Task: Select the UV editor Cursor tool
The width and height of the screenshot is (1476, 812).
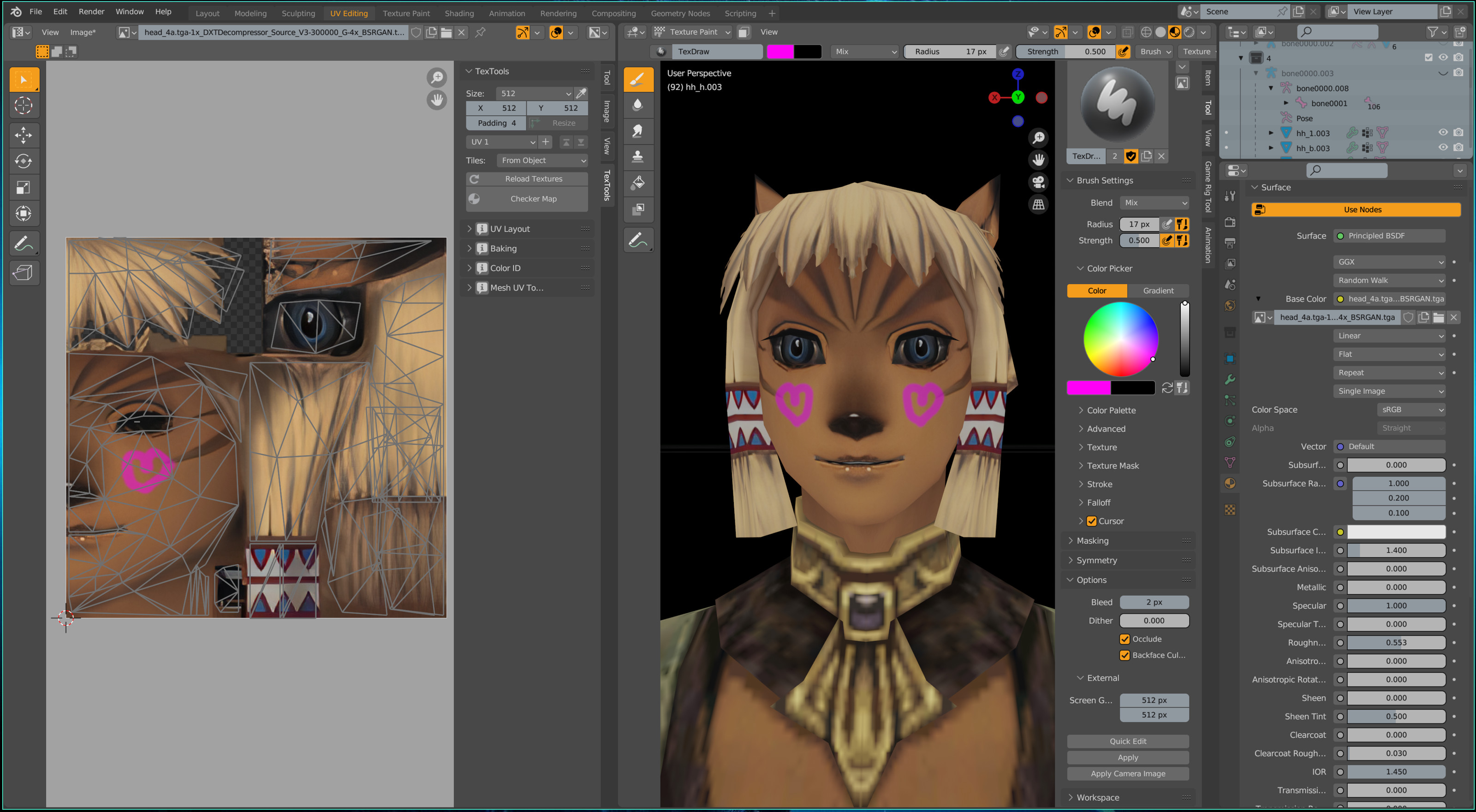Action: click(24, 106)
